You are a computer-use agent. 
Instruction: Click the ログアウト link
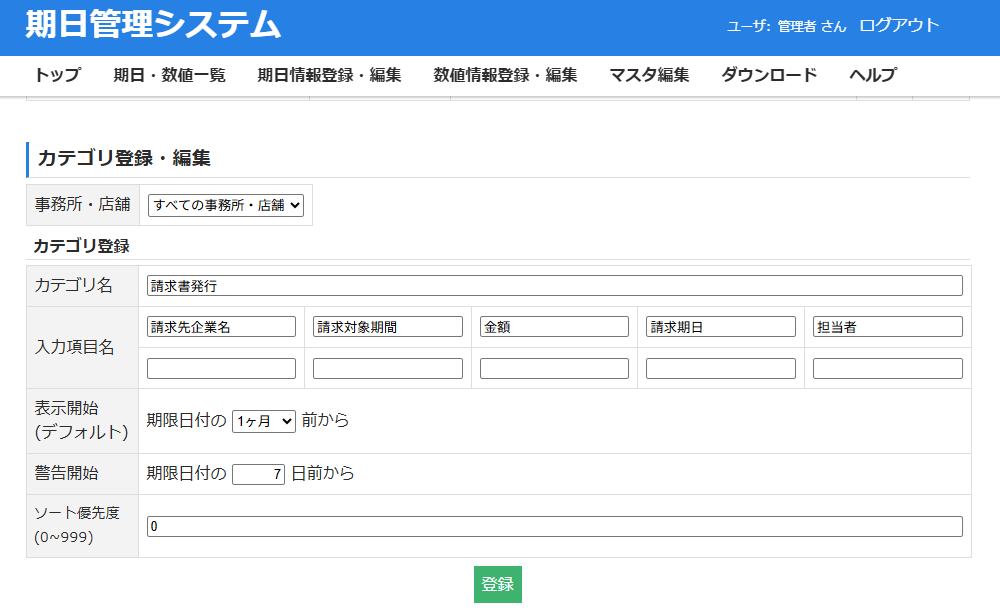[899, 26]
